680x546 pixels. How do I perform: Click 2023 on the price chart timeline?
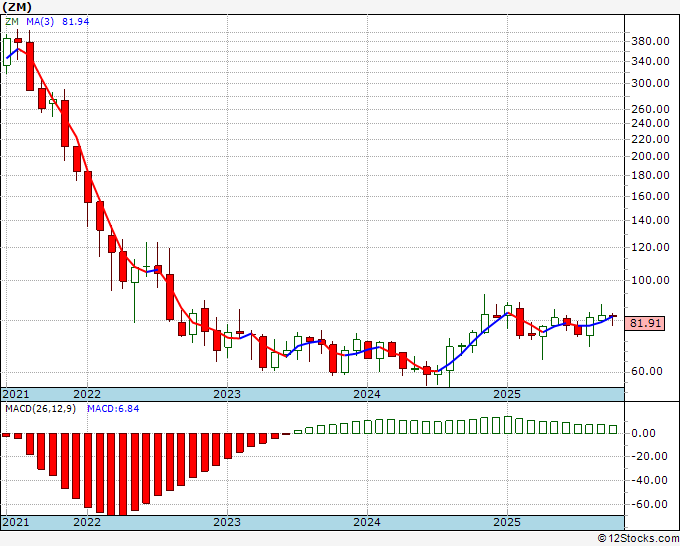(227, 394)
